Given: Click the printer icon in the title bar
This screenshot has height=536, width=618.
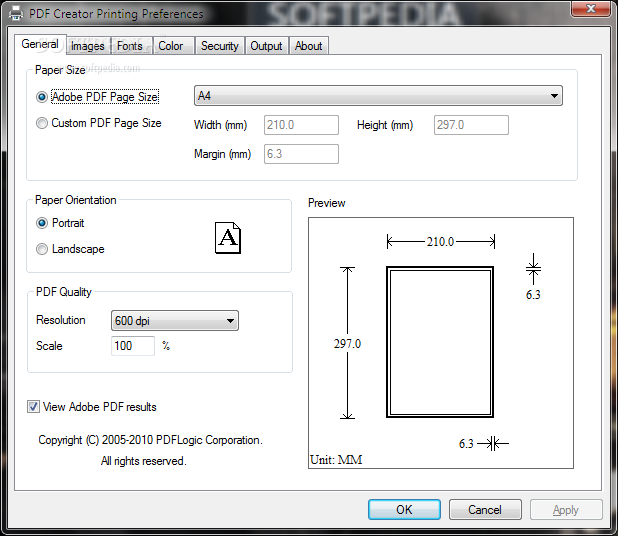Looking at the screenshot, I should click(16, 14).
